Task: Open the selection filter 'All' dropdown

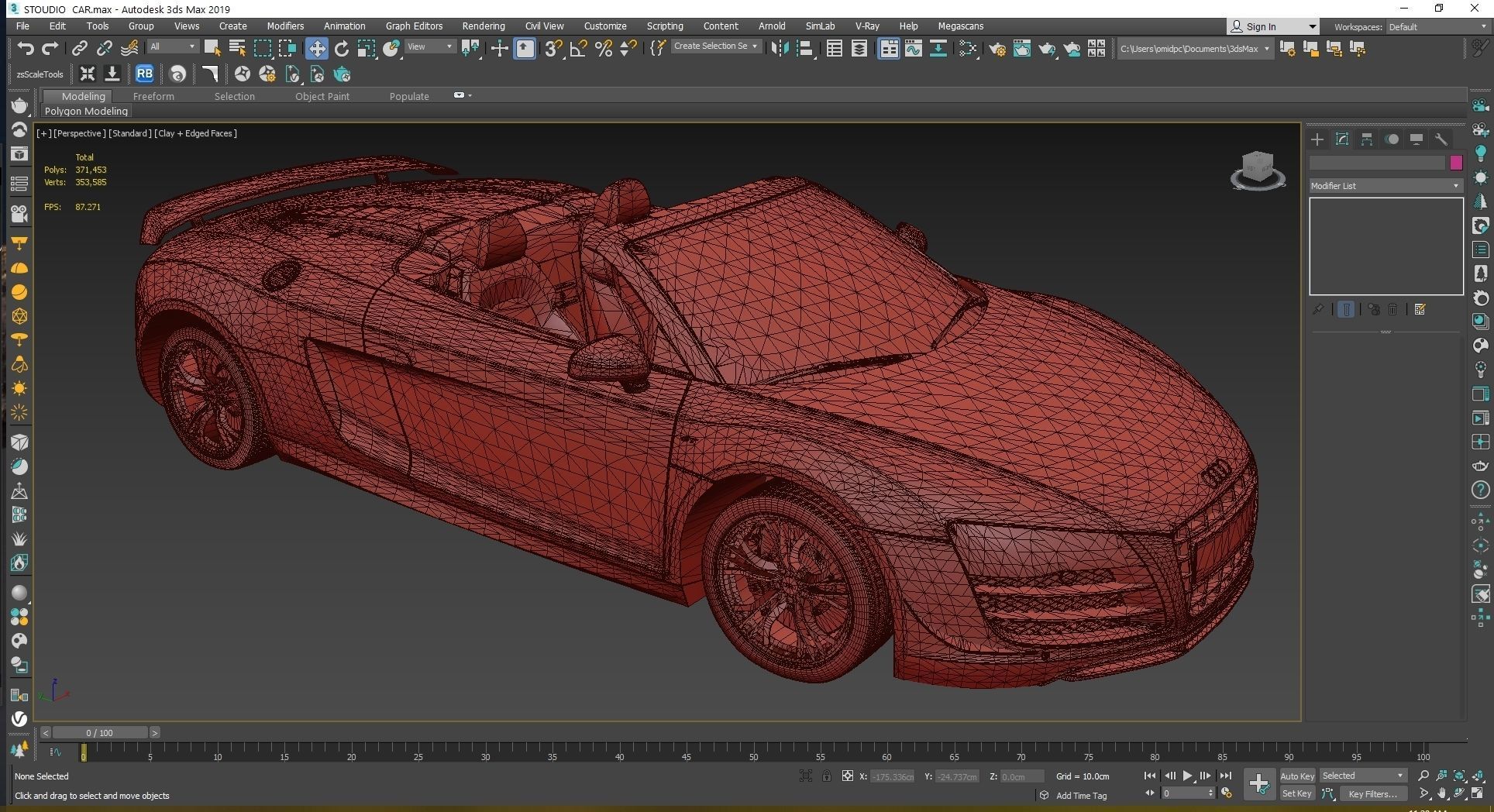Action: 172,47
